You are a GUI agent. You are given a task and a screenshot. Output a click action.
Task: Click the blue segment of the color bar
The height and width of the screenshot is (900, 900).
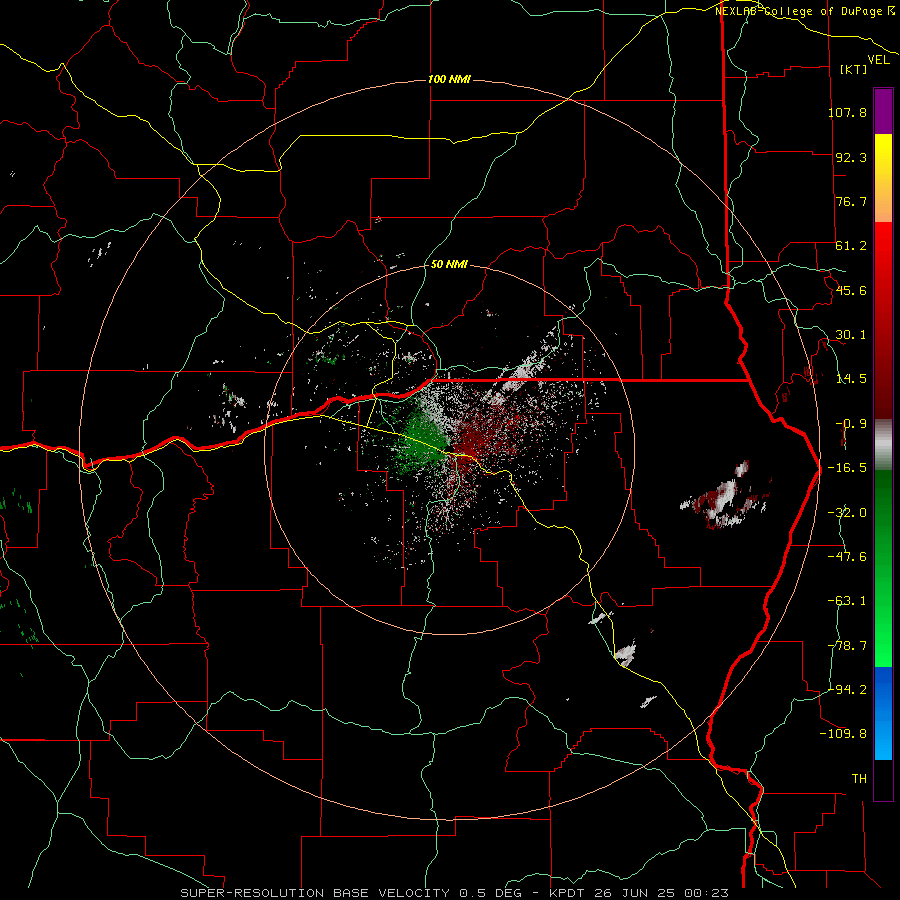click(883, 713)
